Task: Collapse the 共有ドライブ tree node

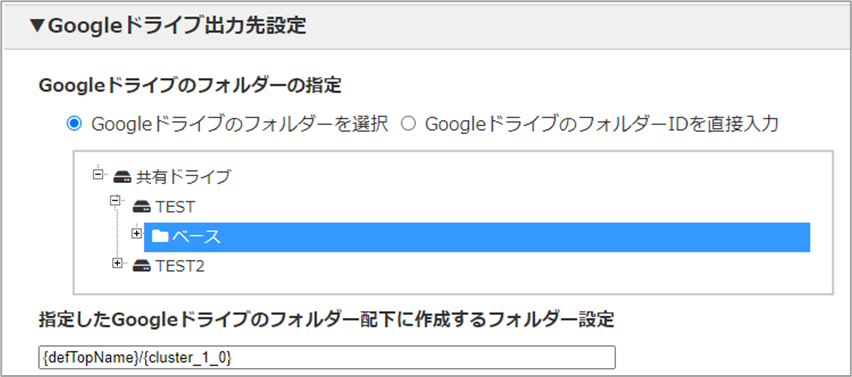Action: [98, 174]
